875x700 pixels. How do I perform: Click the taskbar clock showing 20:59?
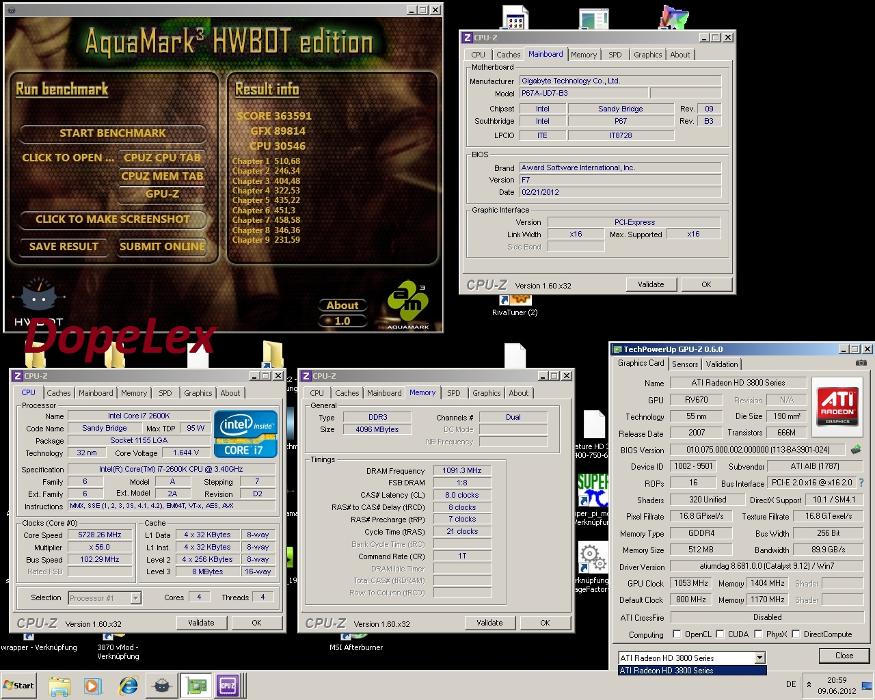coord(836,685)
